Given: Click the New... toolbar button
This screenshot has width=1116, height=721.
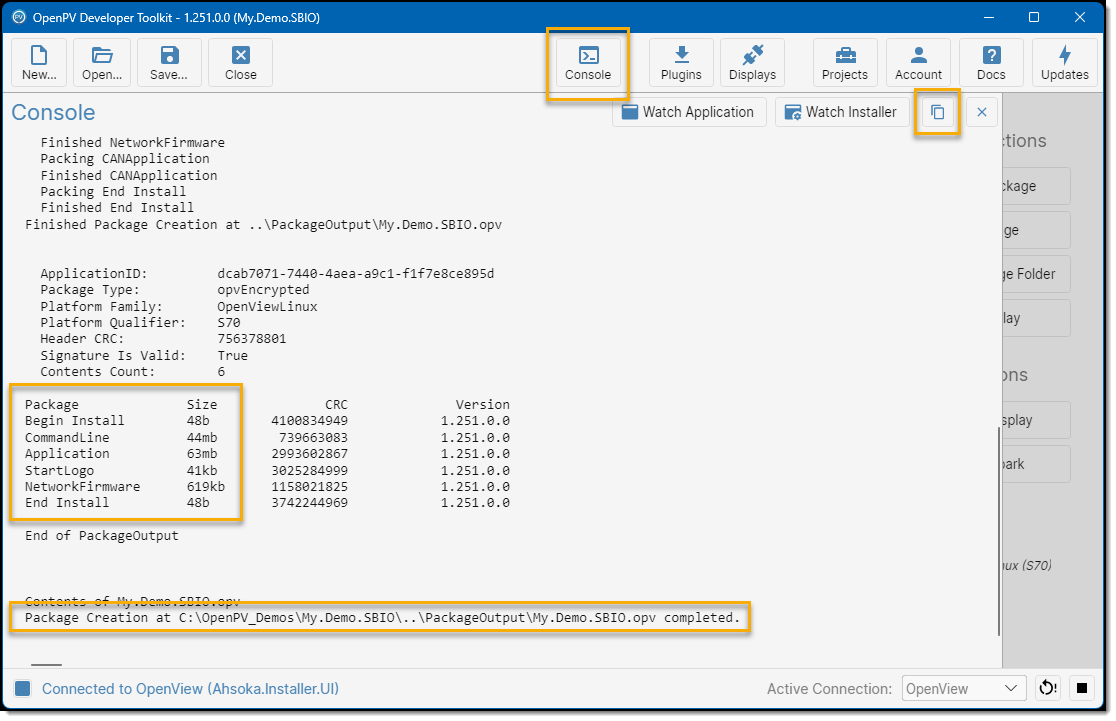Looking at the screenshot, I should click(39, 63).
